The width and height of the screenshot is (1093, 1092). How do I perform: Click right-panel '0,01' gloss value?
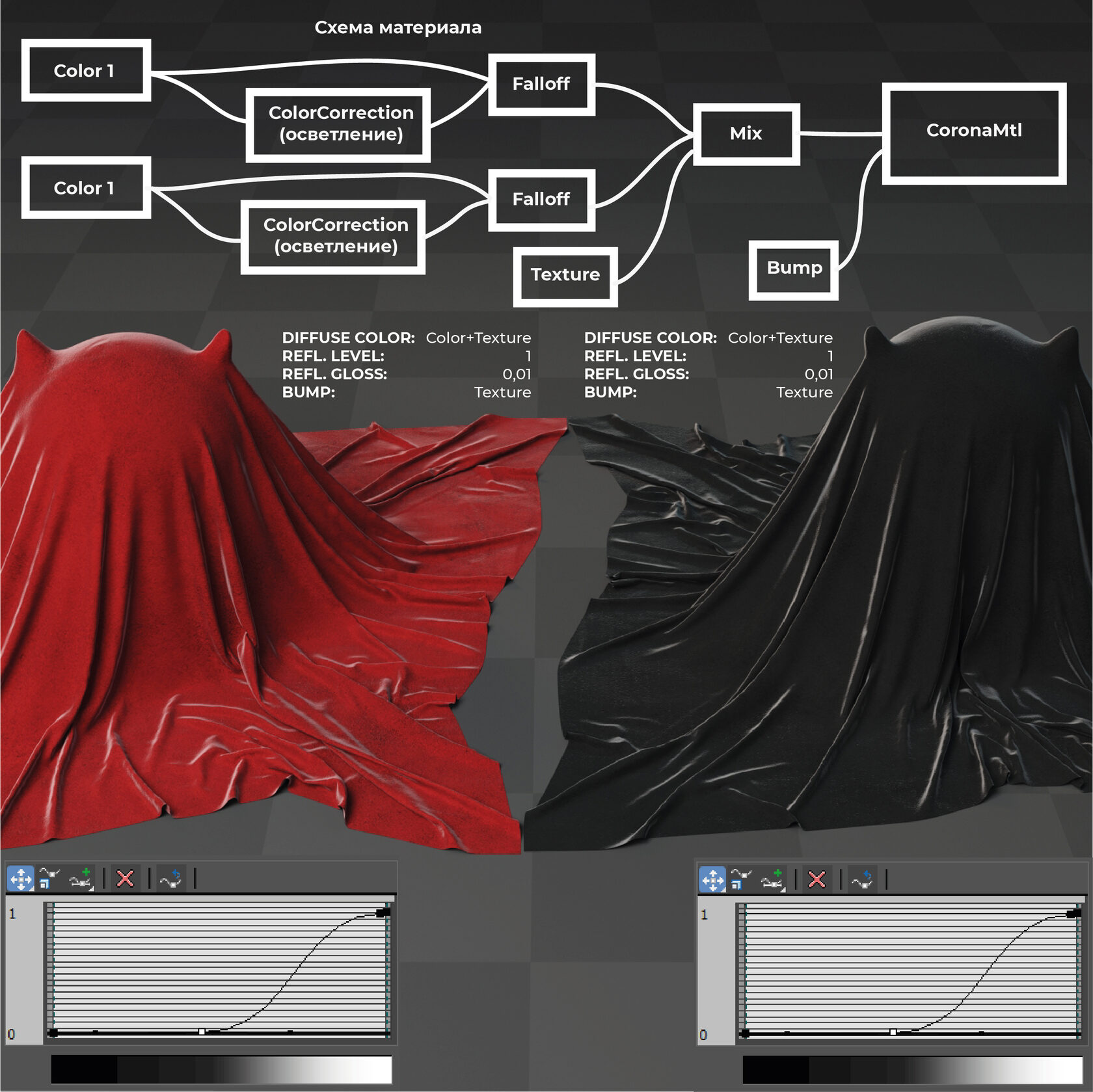point(818,374)
